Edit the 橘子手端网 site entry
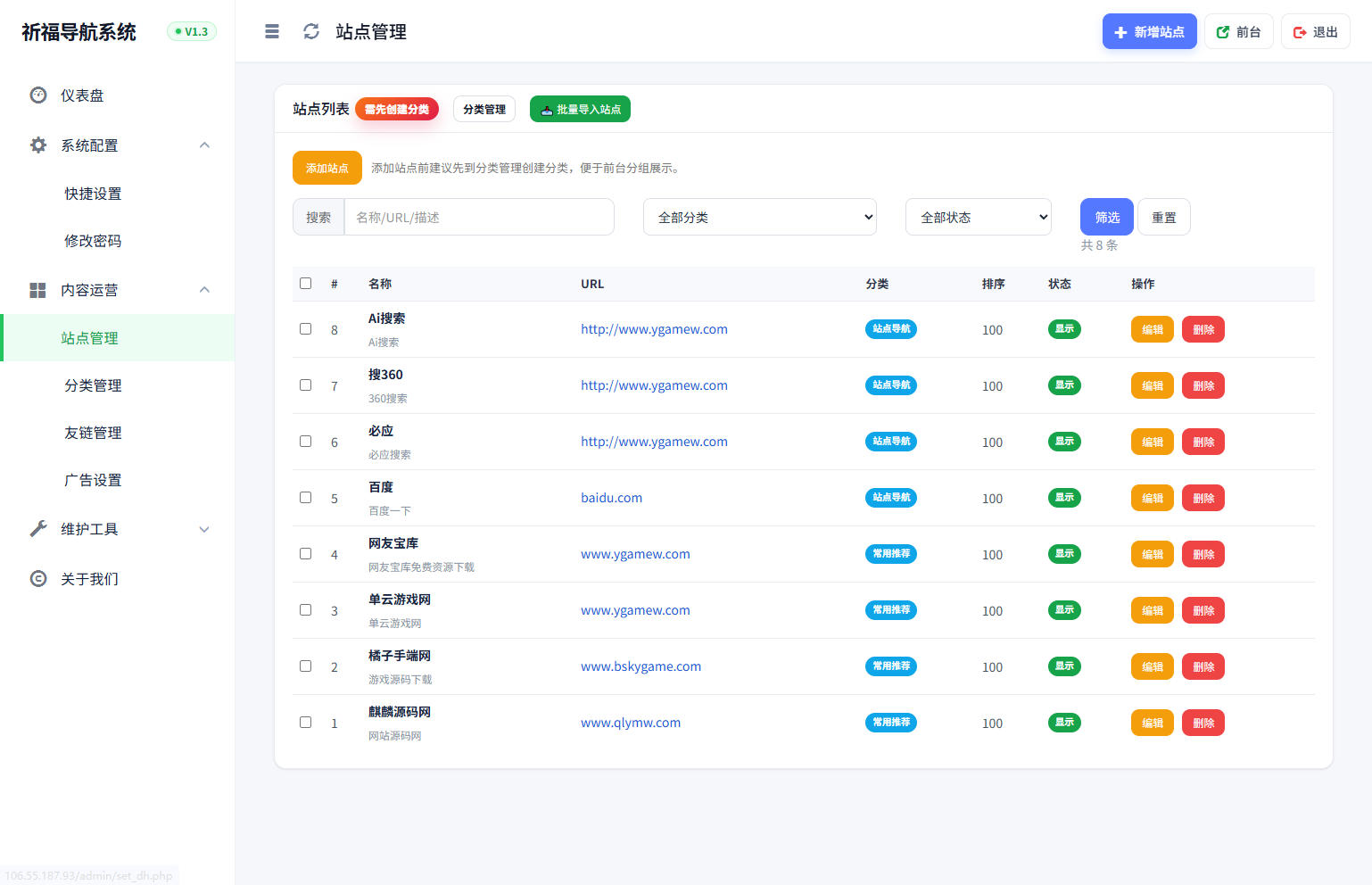Image resolution: width=1372 pixels, height=885 pixels. (1153, 666)
